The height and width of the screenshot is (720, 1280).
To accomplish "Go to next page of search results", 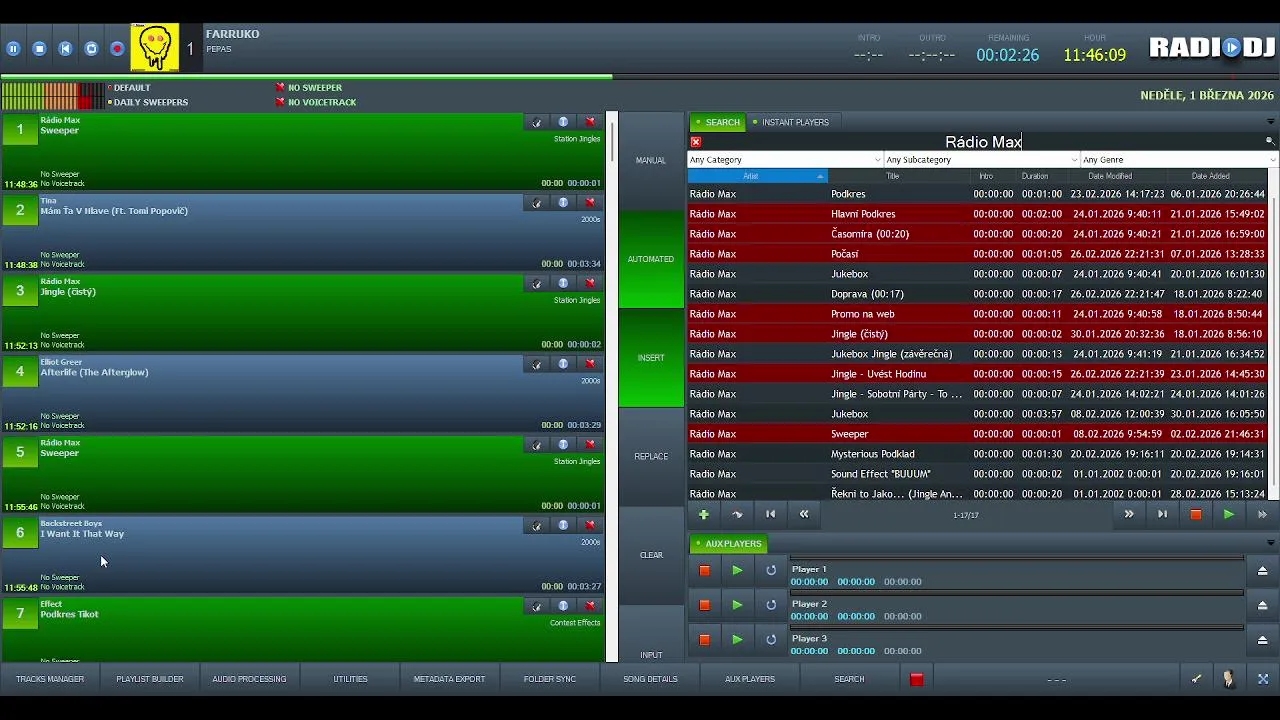I will tap(1129, 514).
